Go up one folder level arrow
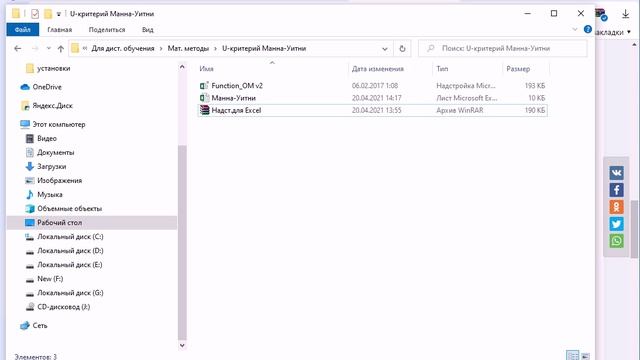 [x=61, y=49]
